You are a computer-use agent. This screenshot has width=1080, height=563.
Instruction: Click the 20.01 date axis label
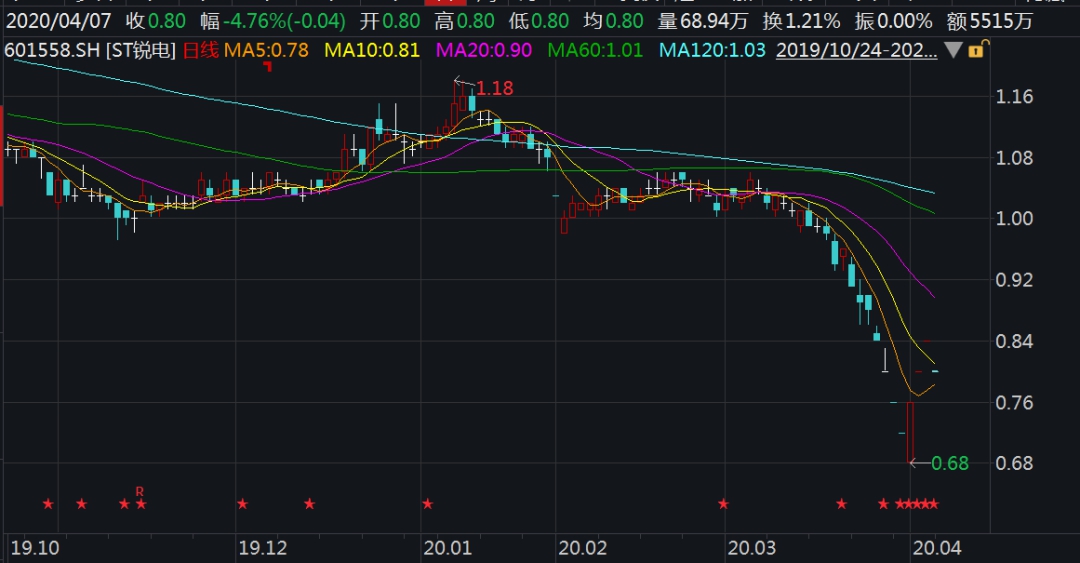448,549
